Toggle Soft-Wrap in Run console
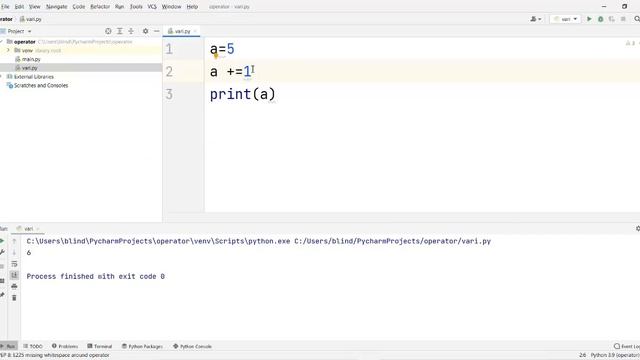Screen dimensions: 640x360 14,264
